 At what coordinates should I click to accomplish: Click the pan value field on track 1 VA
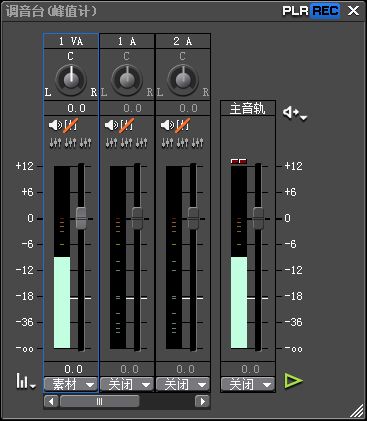click(x=71, y=108)
